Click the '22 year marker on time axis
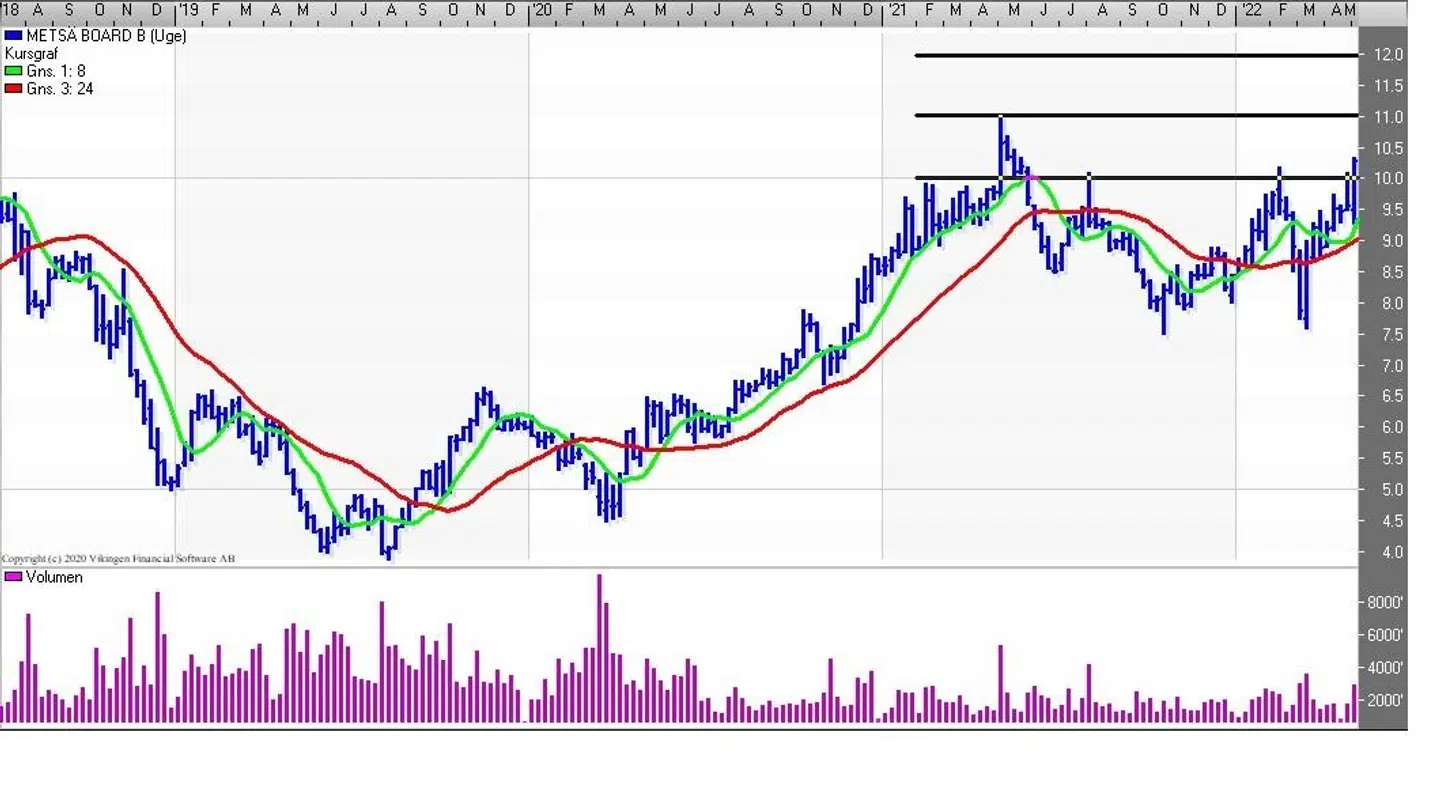Viewport: 1440px width, 812px height. tap(1249, 10)
